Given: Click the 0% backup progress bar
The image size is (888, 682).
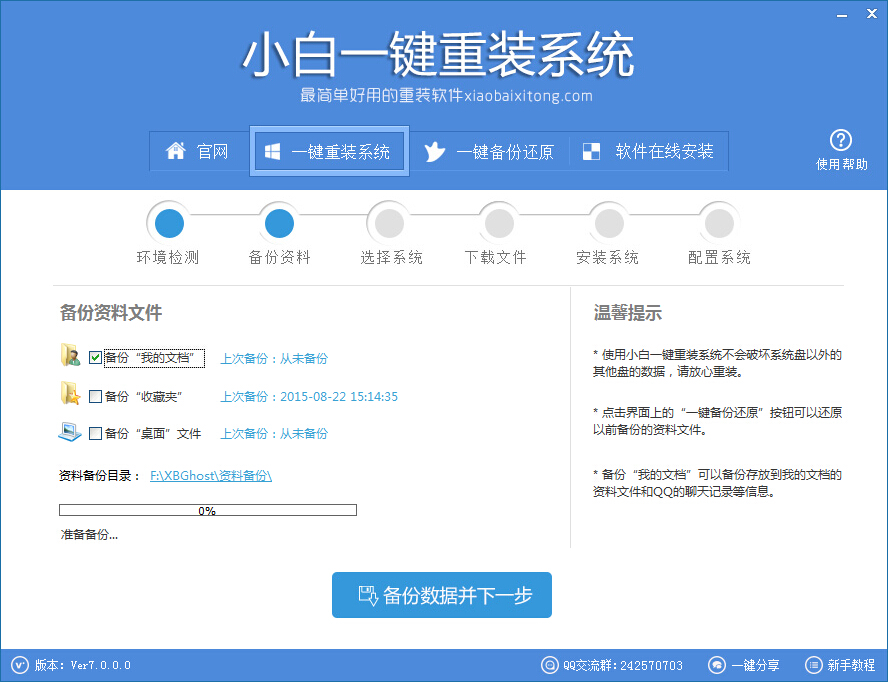Looking at the screenshot, I should click(x=208, y=509).
